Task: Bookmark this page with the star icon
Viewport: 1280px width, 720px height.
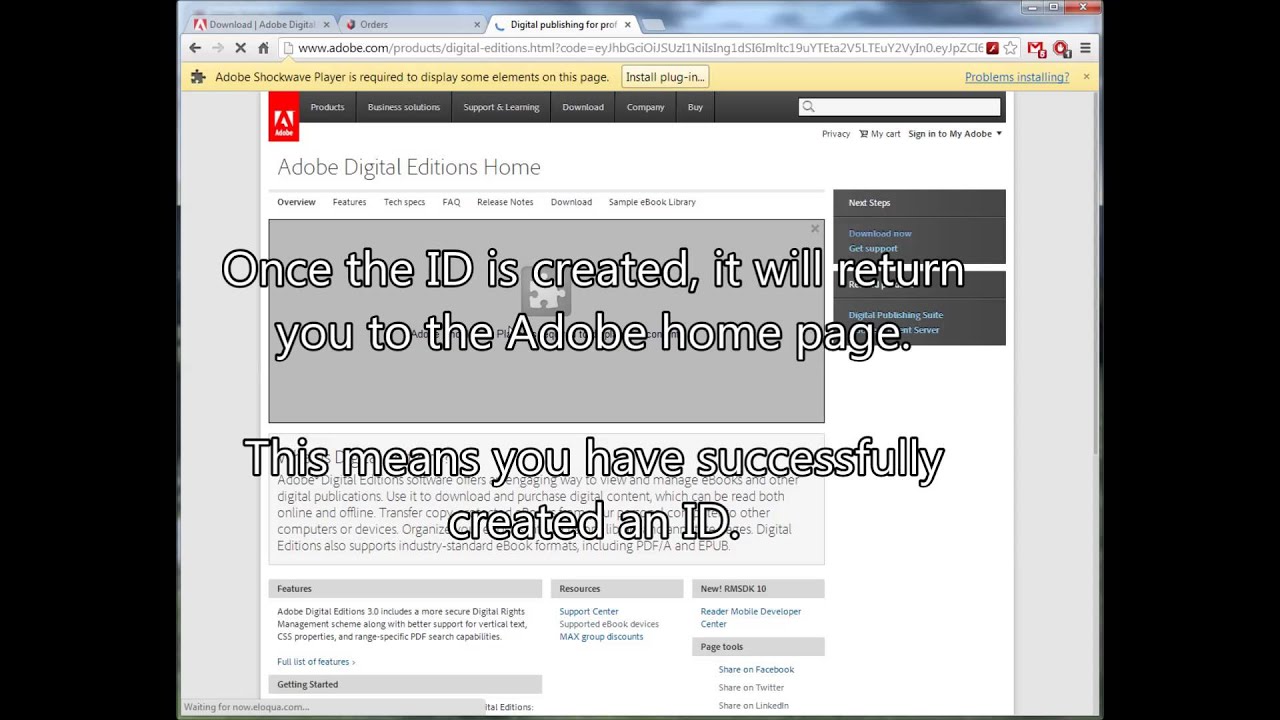Action: (1010, 48)
